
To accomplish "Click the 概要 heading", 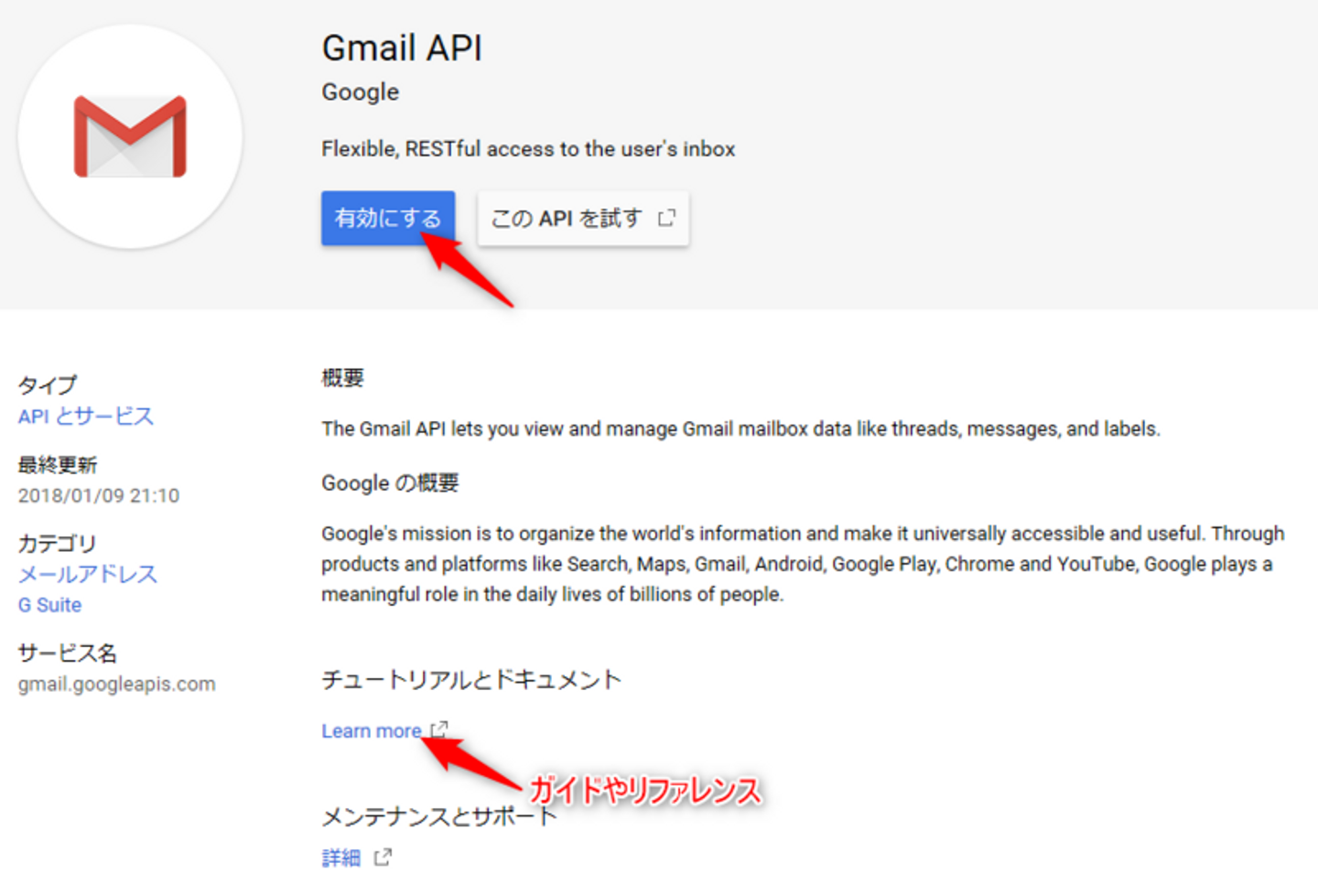I will pos(342,378).
